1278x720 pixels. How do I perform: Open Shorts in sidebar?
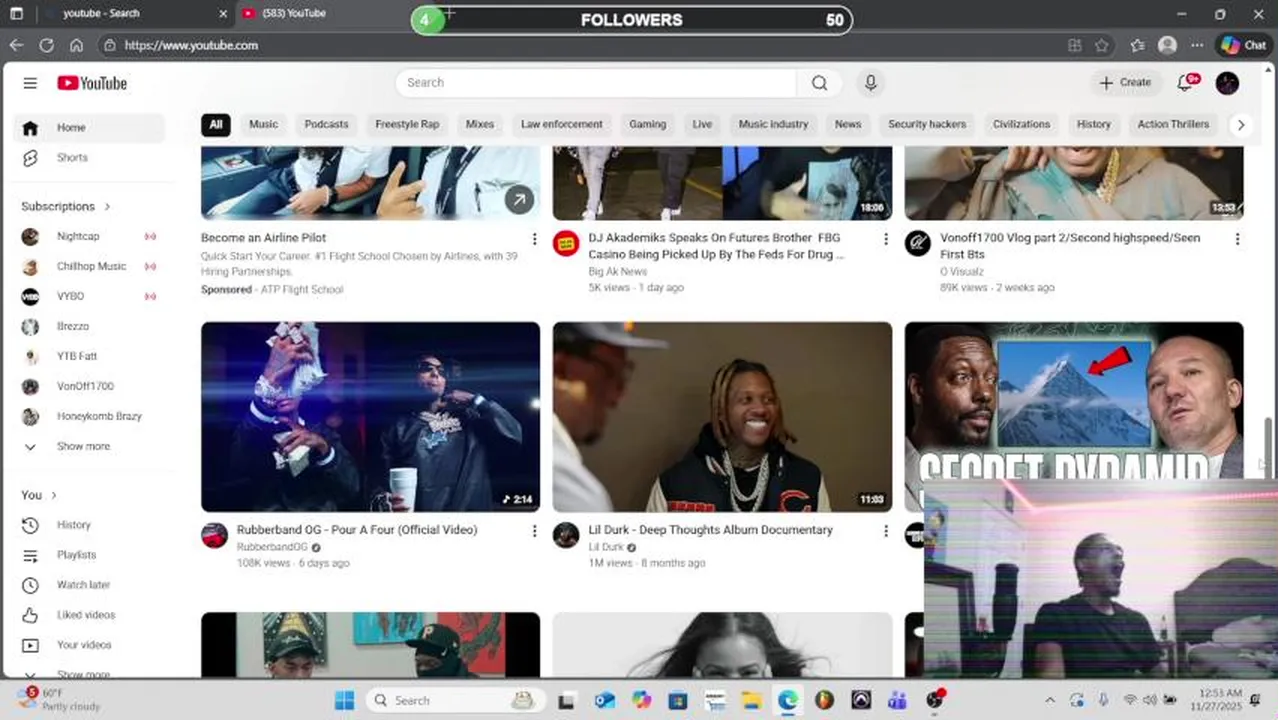pyautogui.click(x=90, y=158)
